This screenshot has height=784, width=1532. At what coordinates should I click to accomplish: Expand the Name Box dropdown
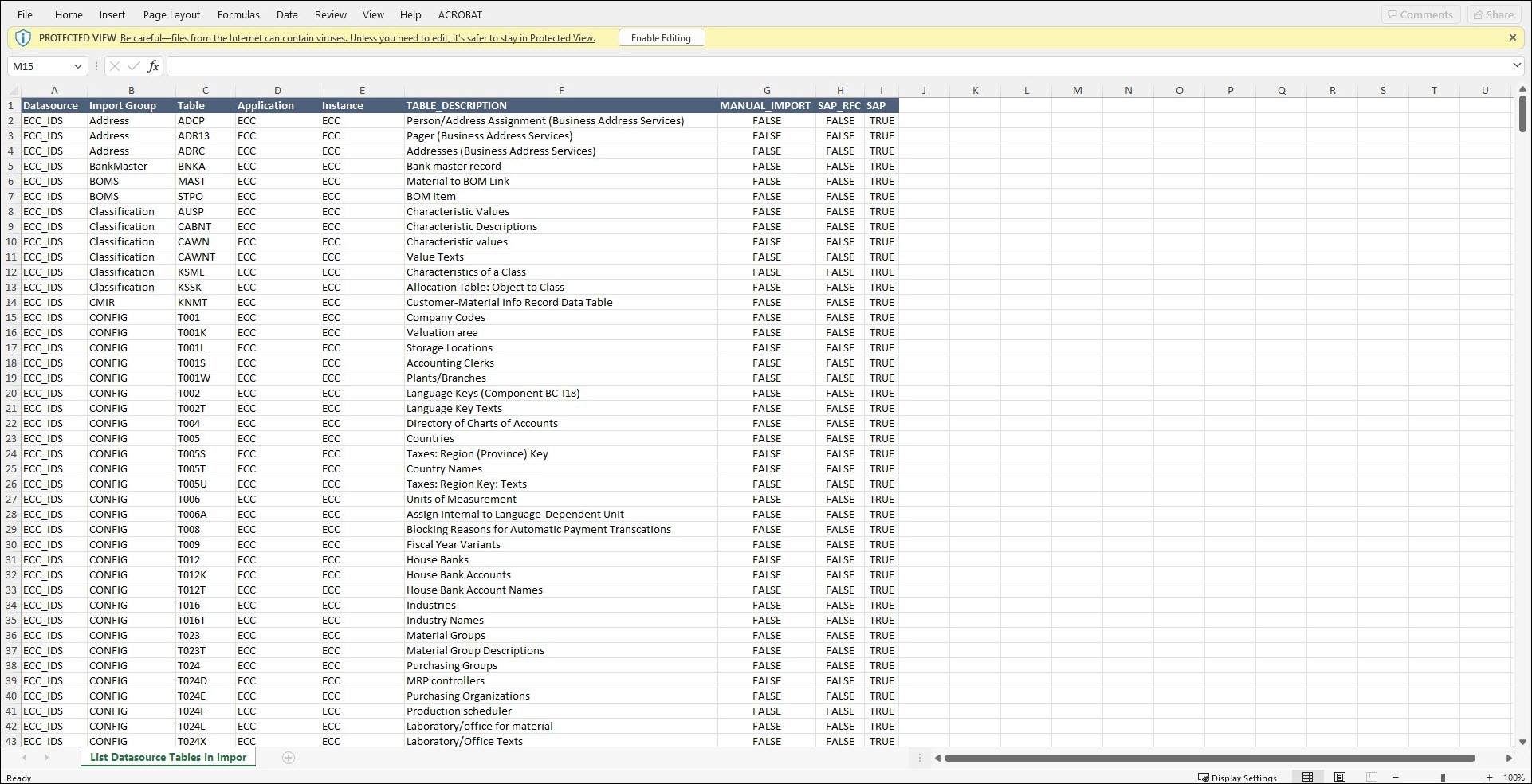77,66
